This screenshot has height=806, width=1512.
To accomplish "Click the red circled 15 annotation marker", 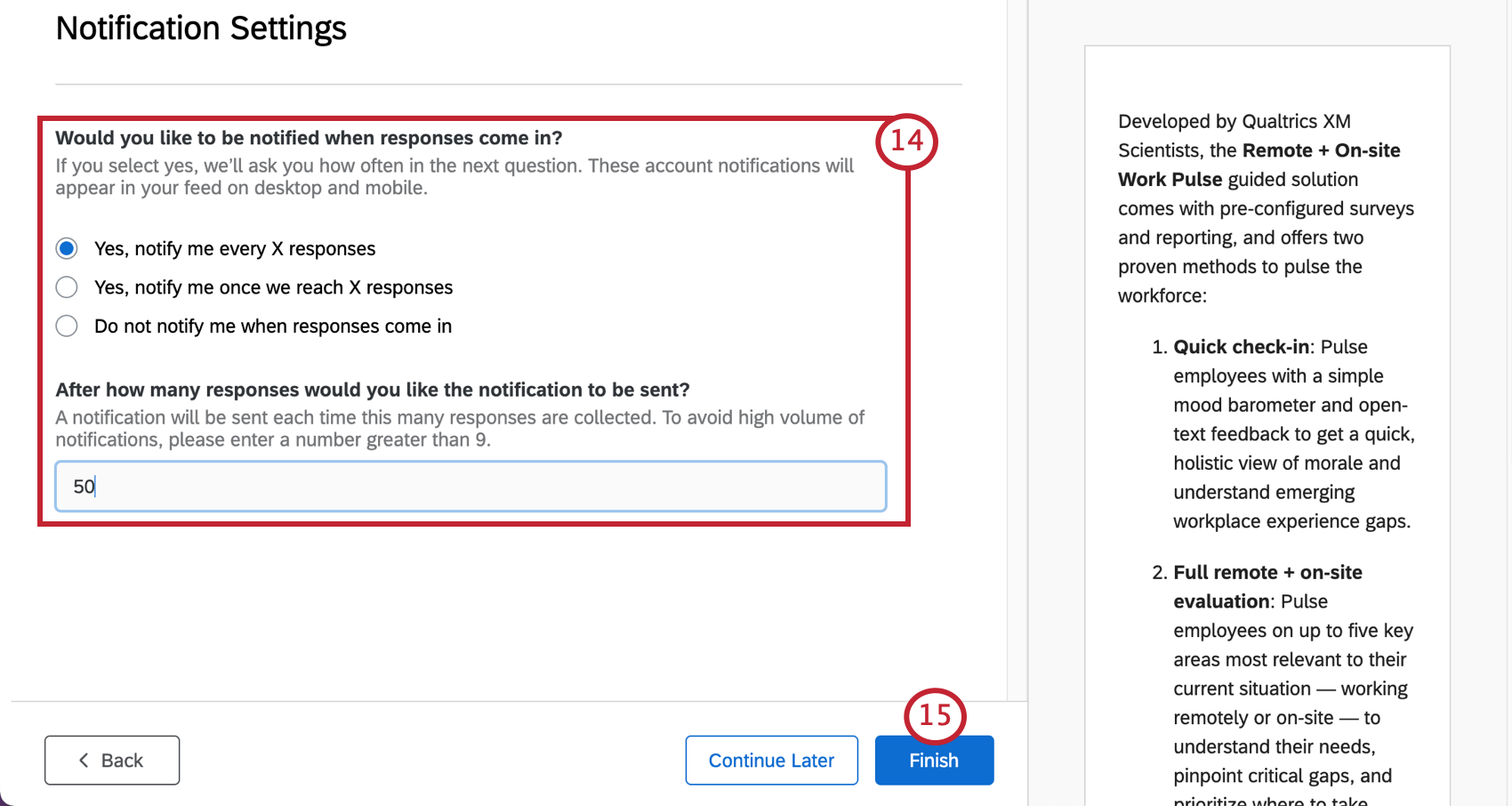I will point(935,713).
